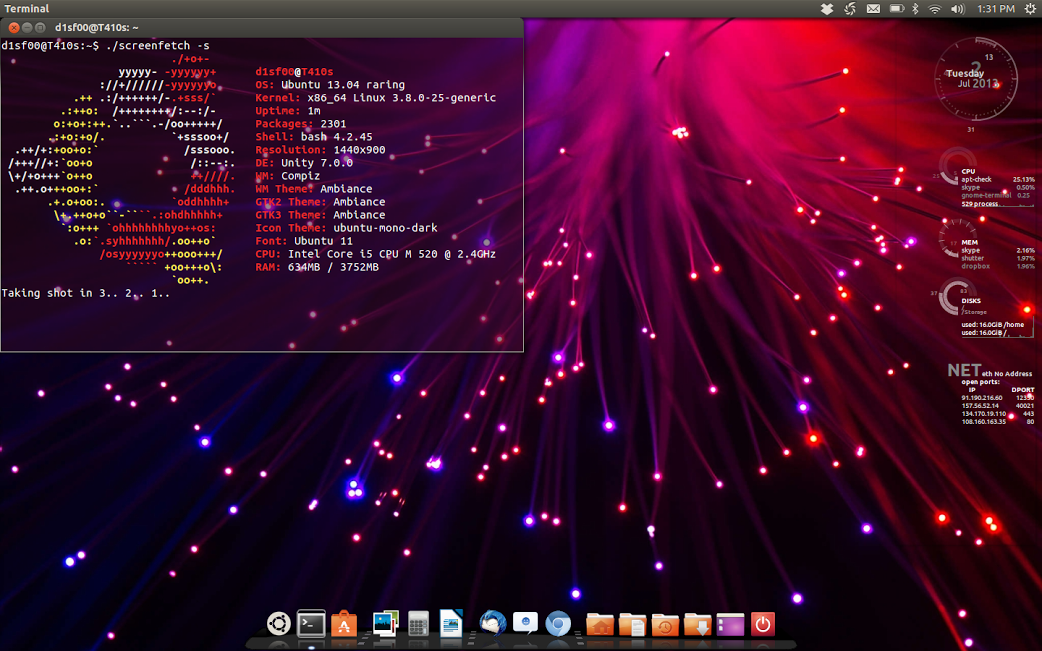Open the LibreOffice document icon in the dock
The image size is (1042, 651).
click(451, 623)
